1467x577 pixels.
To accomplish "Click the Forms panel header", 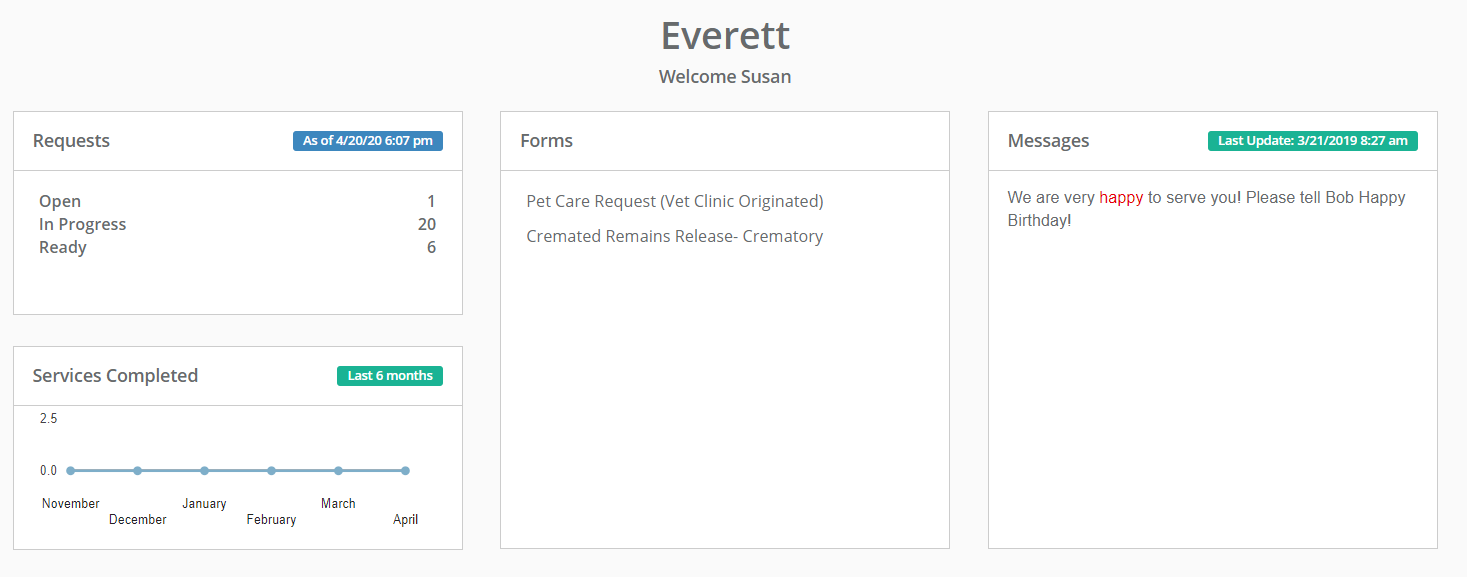I will point(546,141).
